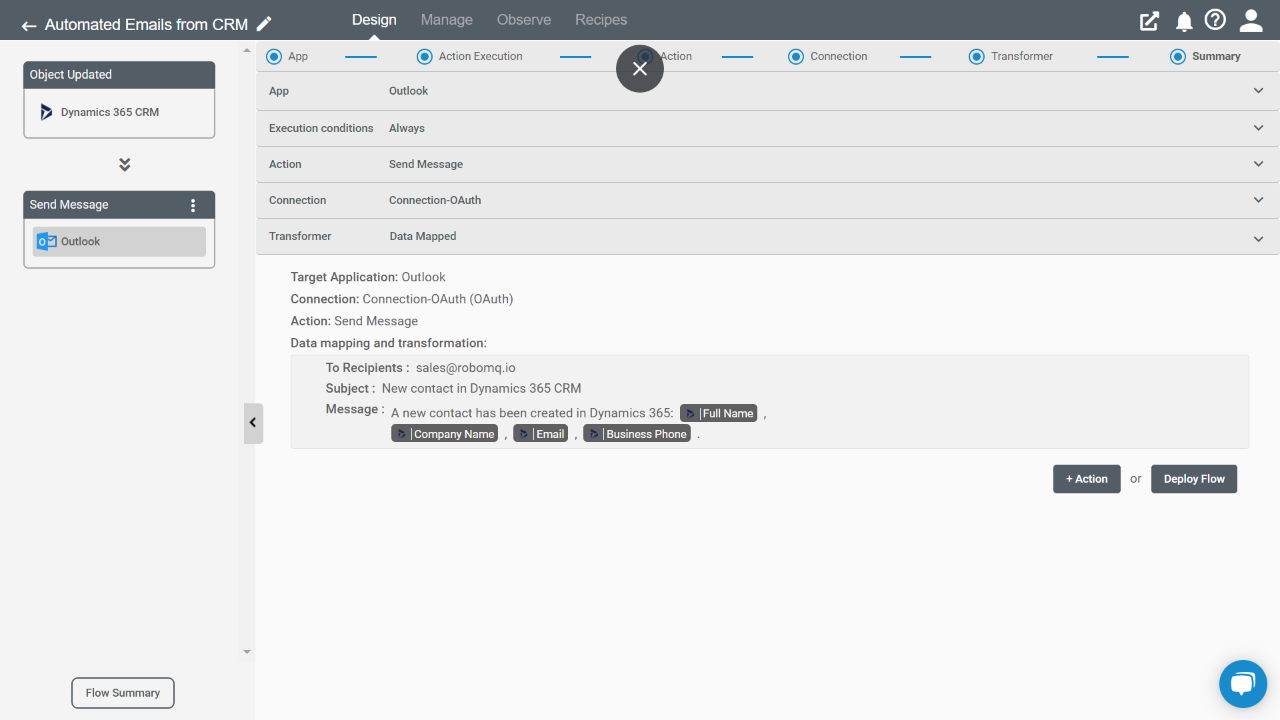Image resolution: width=1280 pixels, height=720 pixels.
Task: Select the Transformer wizard step
Action: tap(1011, 56)
